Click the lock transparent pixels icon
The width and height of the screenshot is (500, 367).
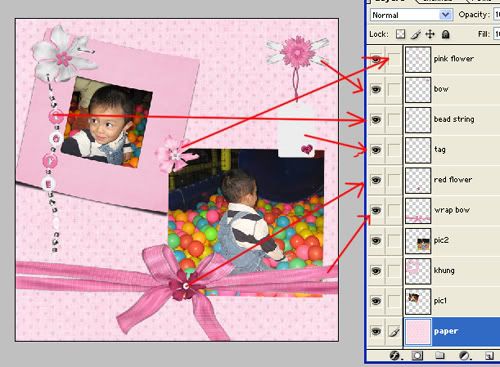(400, 34)
